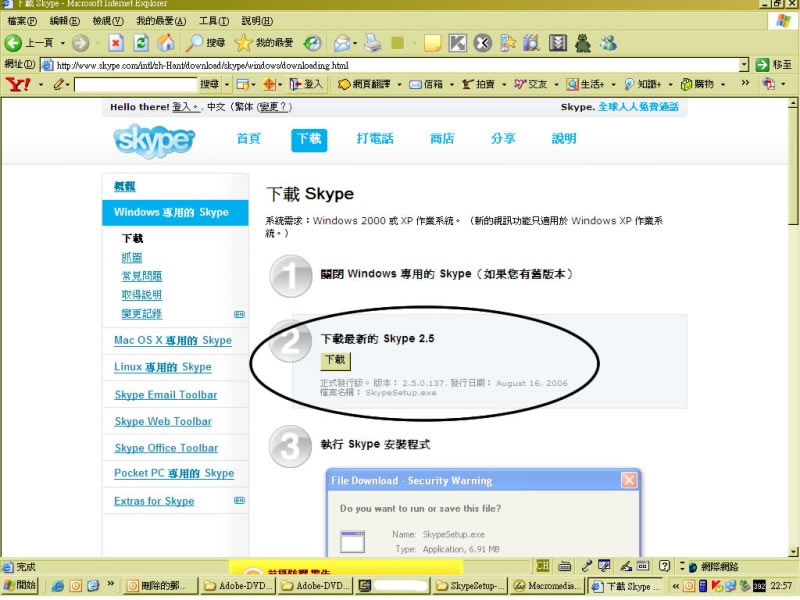Open the 說明(H) menu
This screenshot has width=800, height=600.
(x=257, y=21)
